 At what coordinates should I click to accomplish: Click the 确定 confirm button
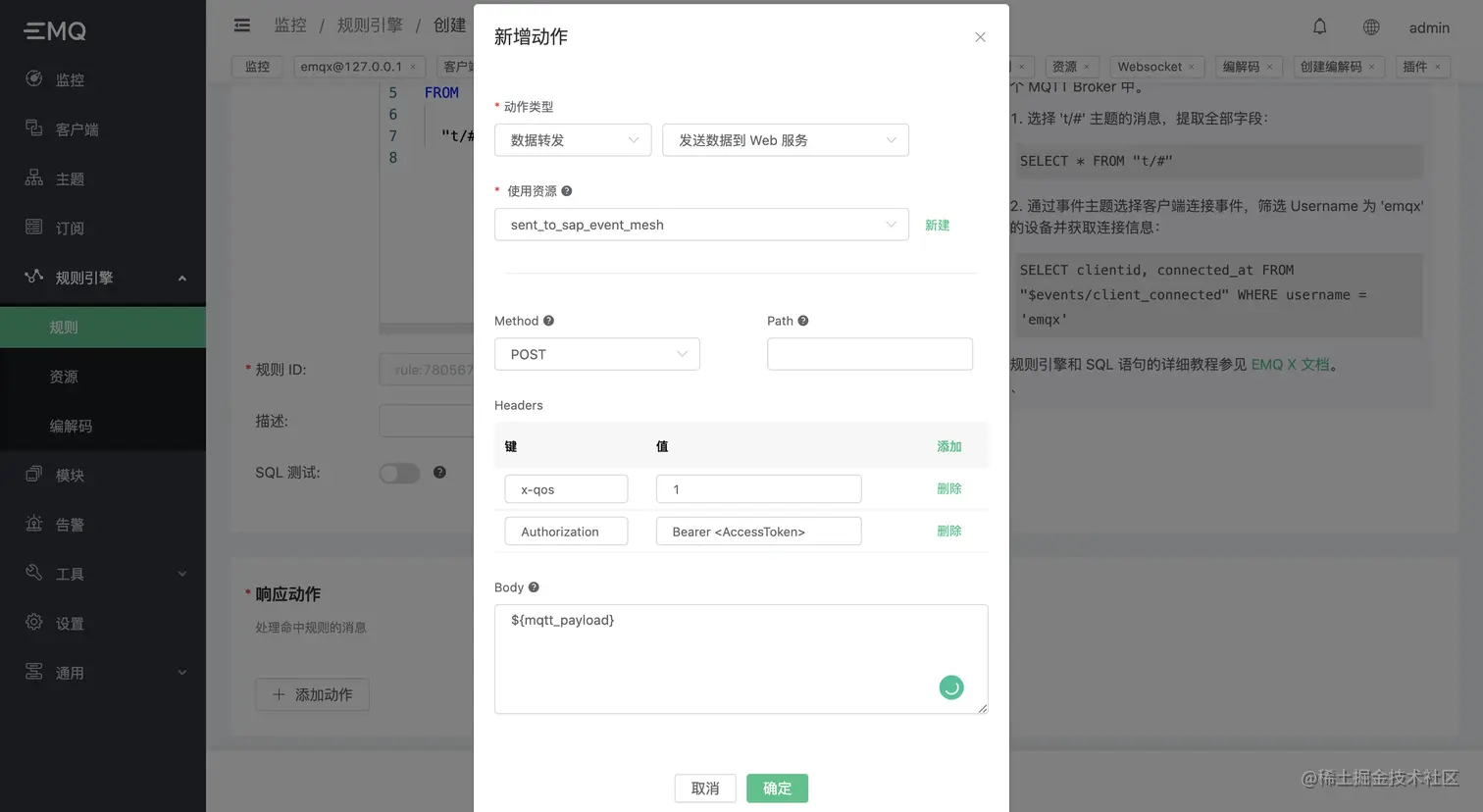click(777, 788)
